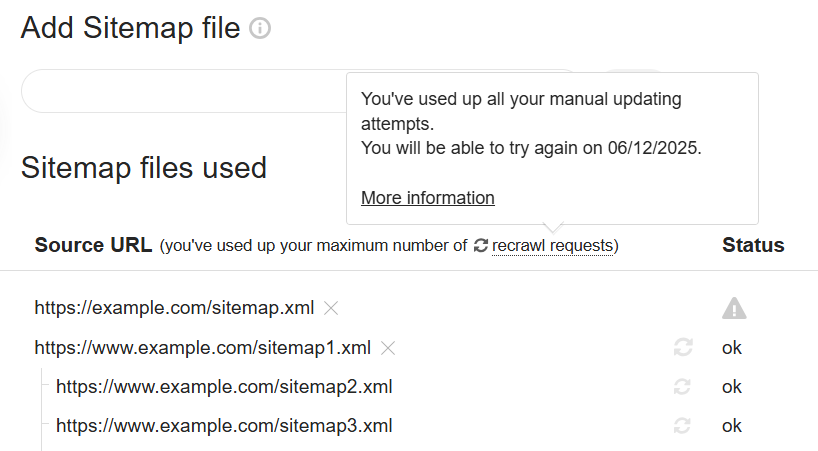Click the recrawl requests link
The image size is (818, 451).
pos(553,245)
